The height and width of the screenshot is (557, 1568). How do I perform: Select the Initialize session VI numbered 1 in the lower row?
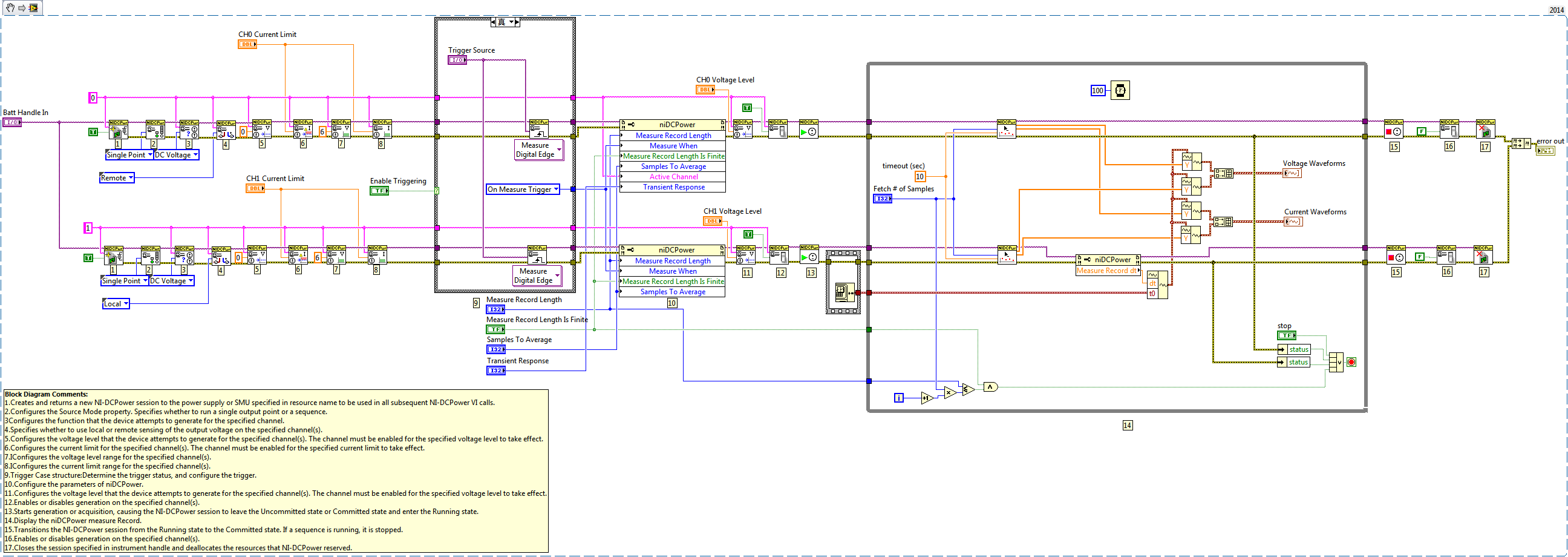(114, 255)
